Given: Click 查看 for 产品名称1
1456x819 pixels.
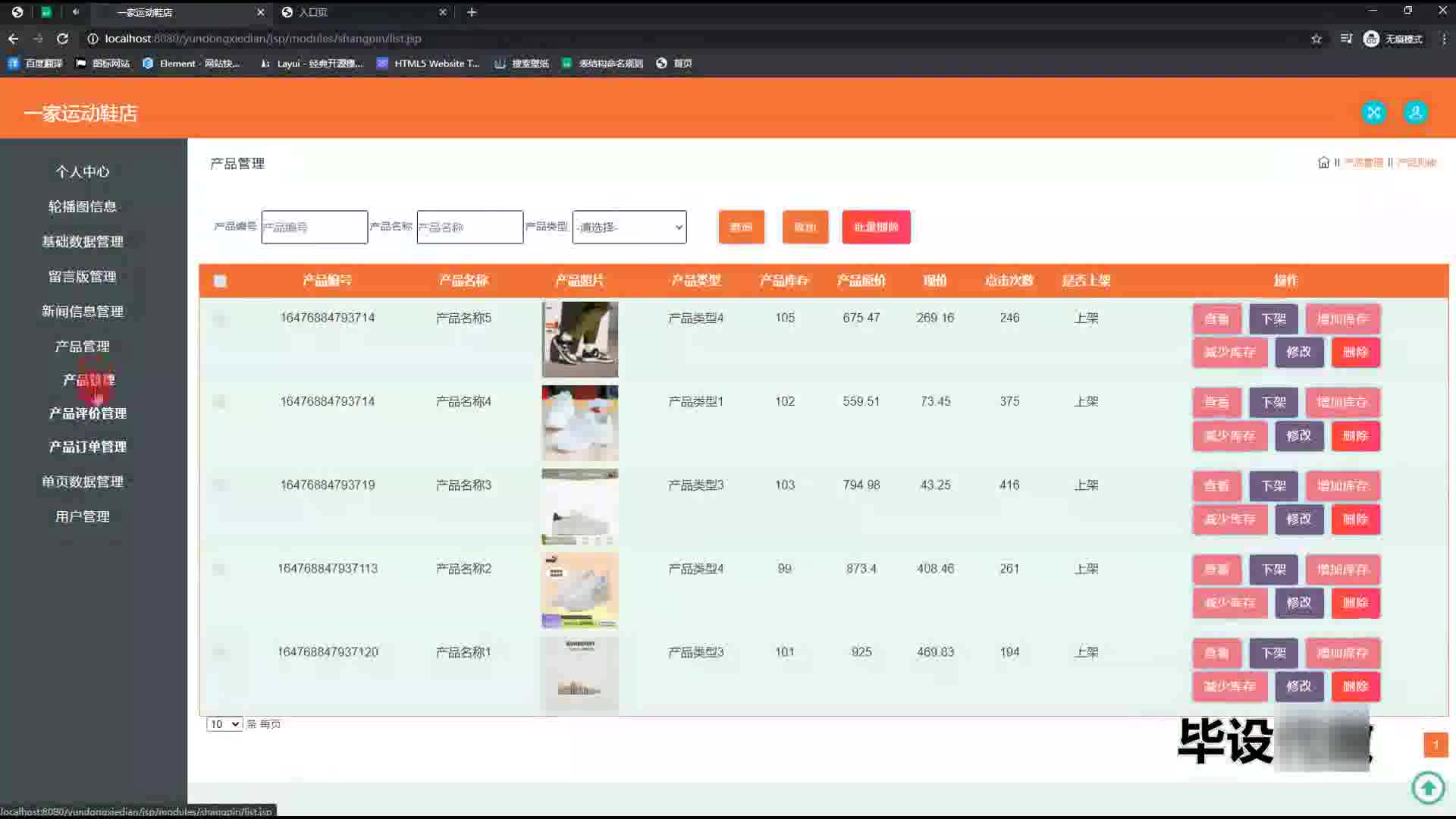Looking at the screenshot, I should click(x=1216, y=653).
